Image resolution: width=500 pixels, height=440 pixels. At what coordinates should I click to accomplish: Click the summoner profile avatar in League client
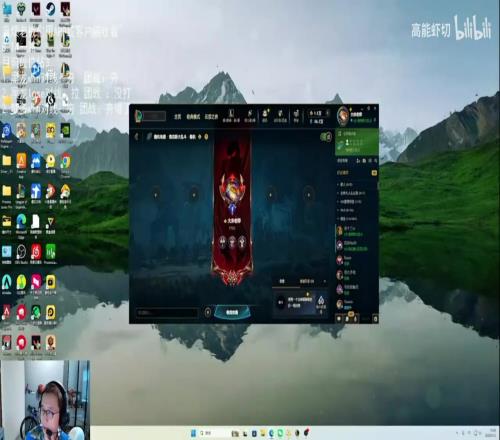pos(342,115)
